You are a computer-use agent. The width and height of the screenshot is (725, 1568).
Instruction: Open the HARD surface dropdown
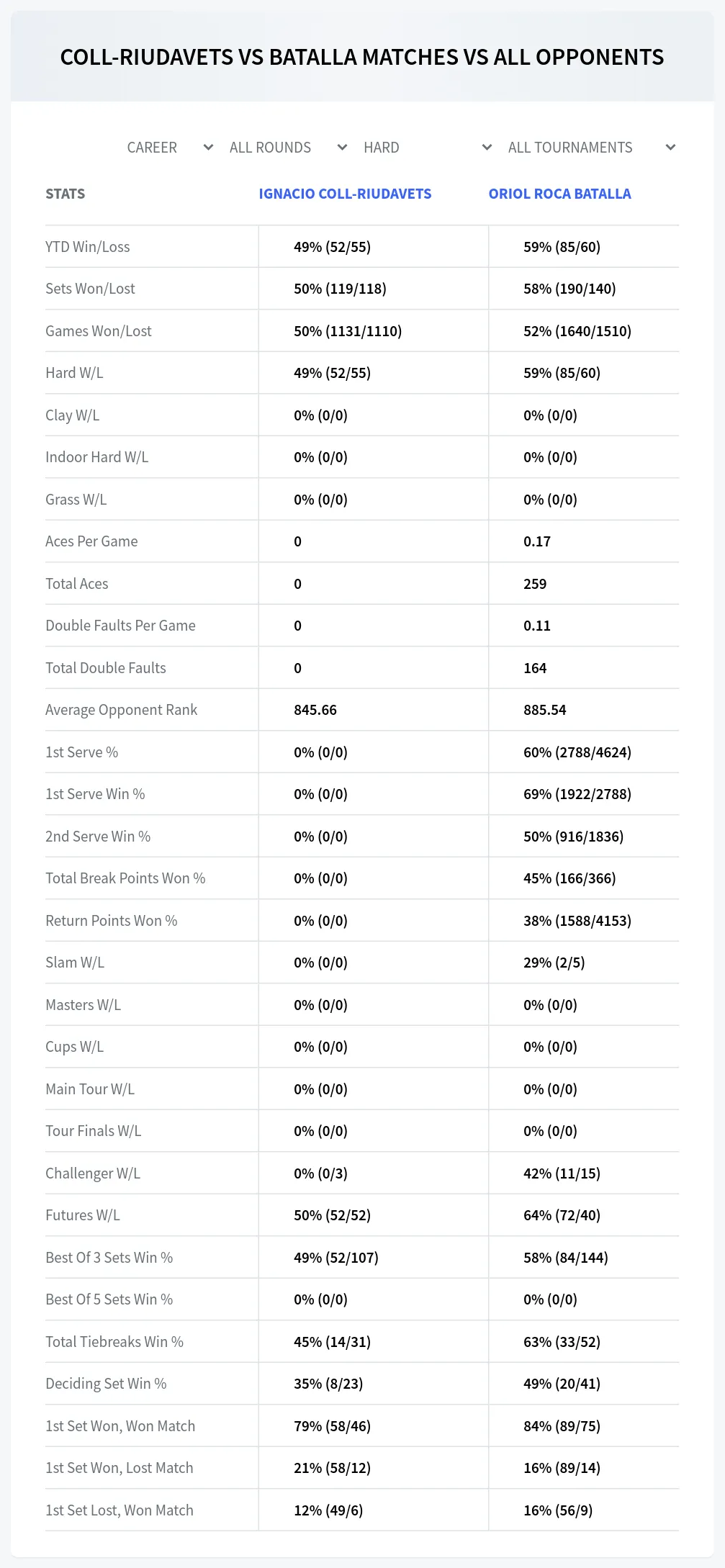point(428,148)
